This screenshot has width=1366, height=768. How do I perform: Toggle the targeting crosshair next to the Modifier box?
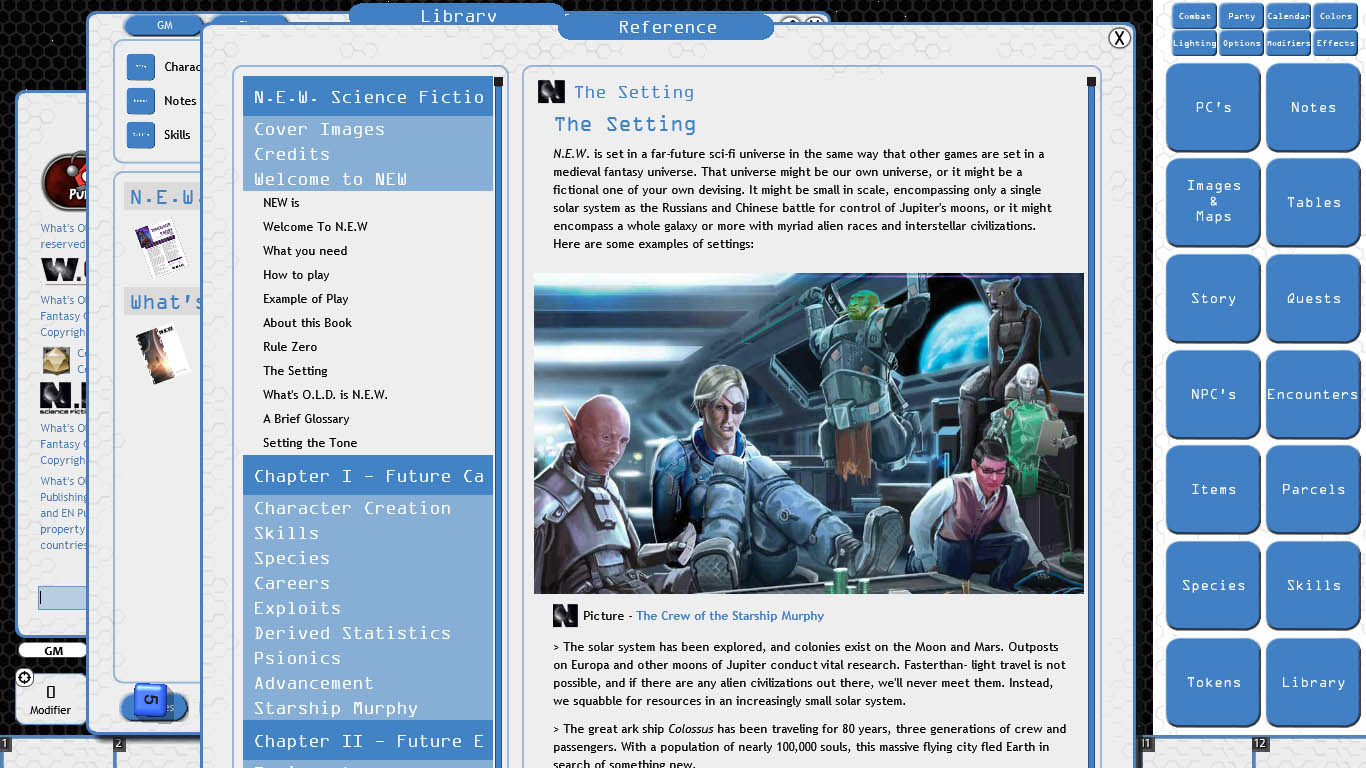(24, 677)
